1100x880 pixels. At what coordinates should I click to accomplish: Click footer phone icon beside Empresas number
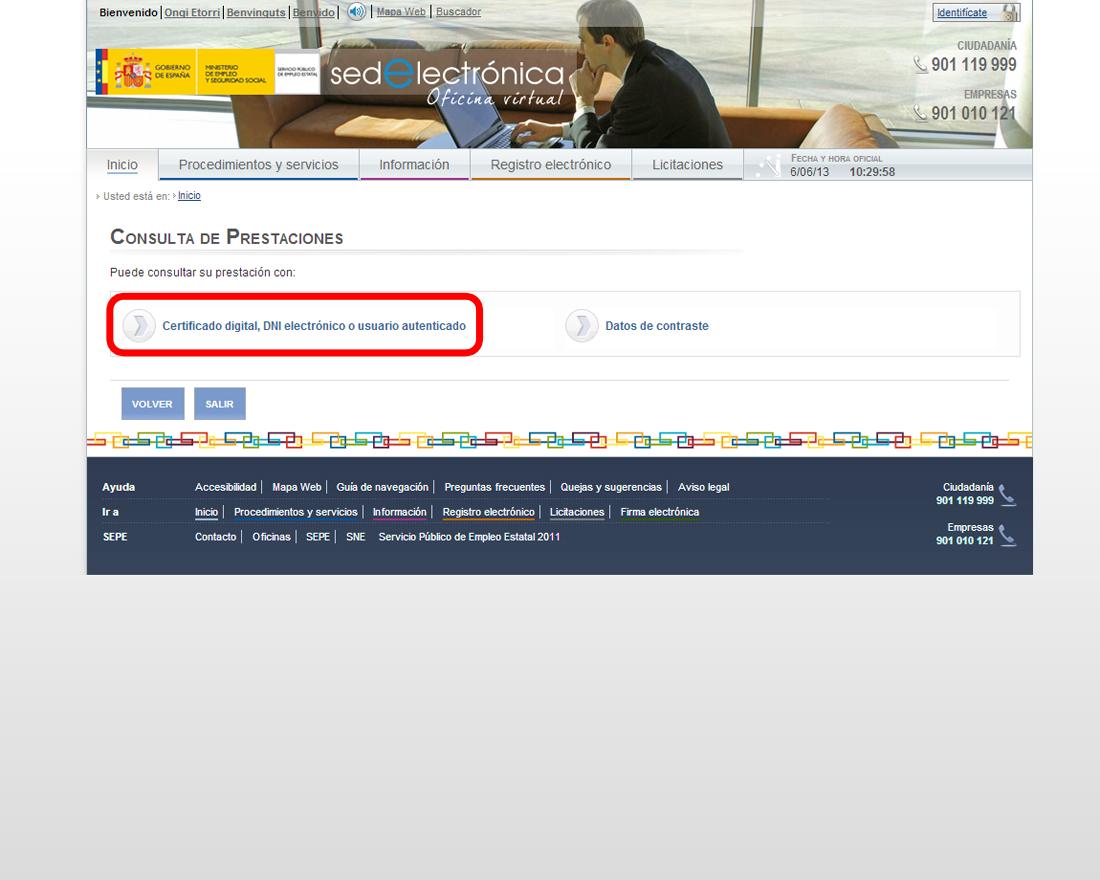pos(1007,535)
